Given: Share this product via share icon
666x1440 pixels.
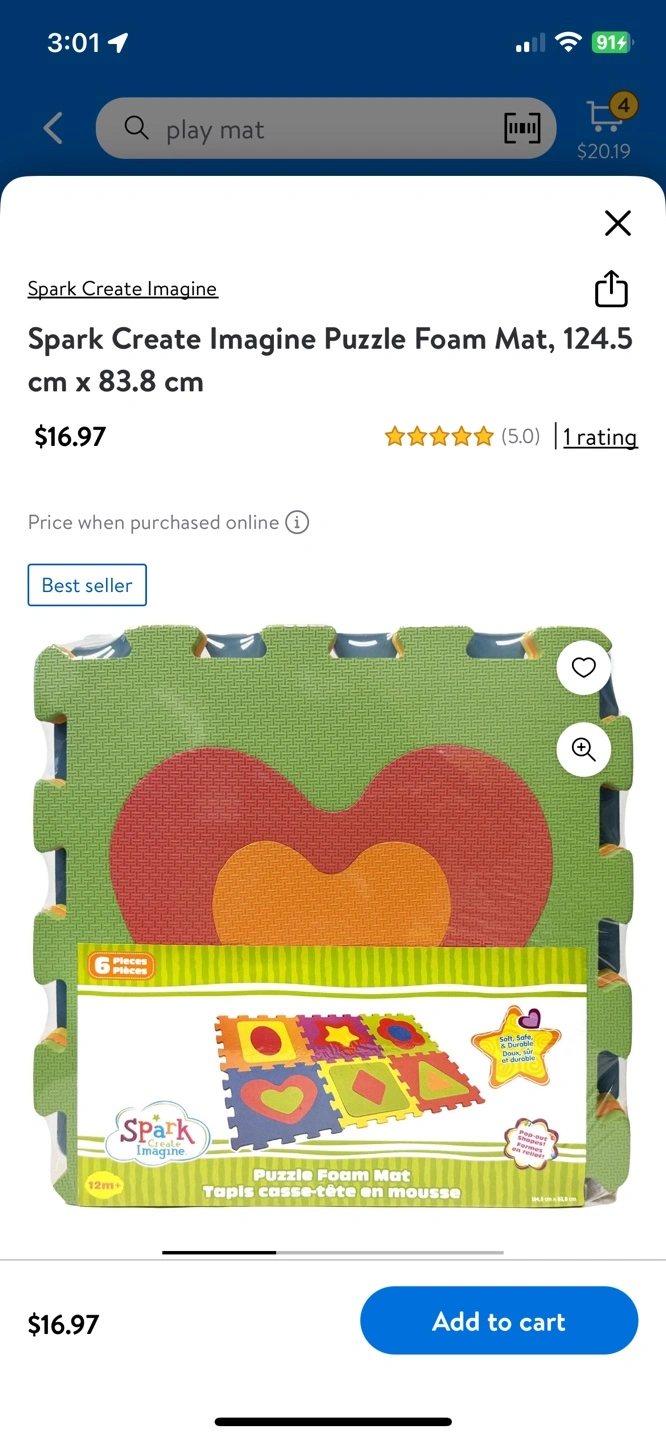Looking at the screenshot, I should pyautogui.click(x=611, y=288).
